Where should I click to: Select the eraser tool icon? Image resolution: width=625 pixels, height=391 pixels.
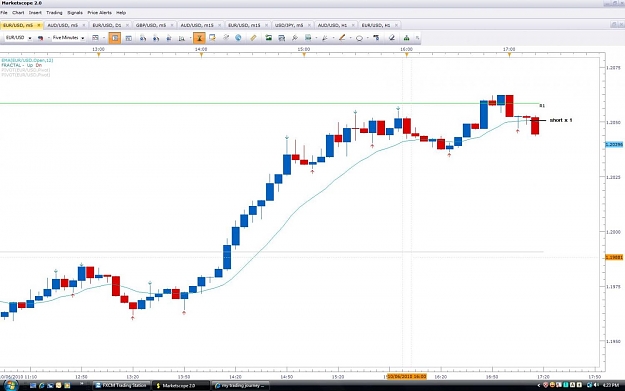[392, 38]
